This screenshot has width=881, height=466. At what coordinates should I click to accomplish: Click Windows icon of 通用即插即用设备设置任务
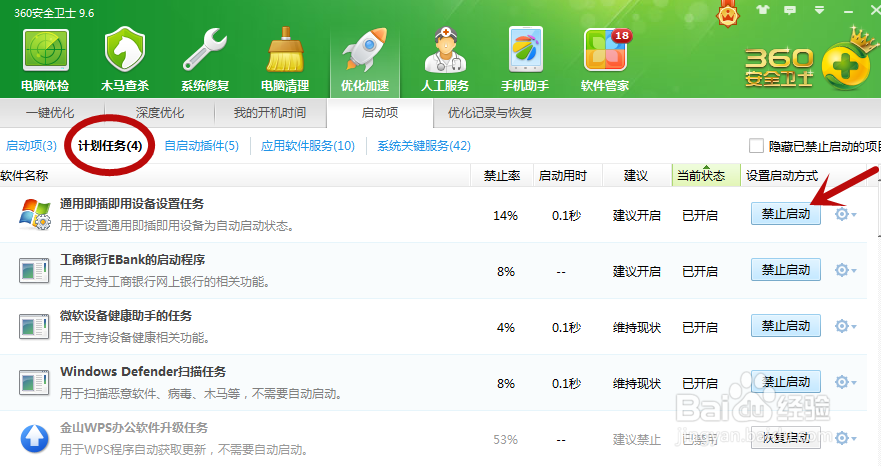tap(35, 215)
